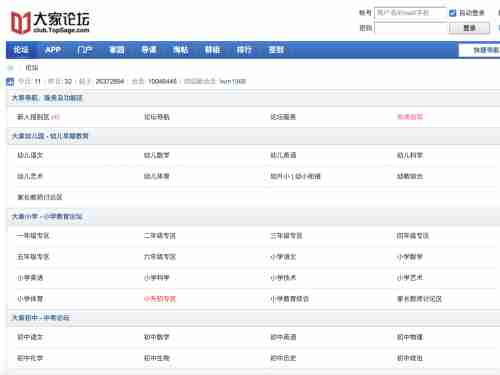This screenshot has width=500, height=375.
Task: Click the home icon in breadcrumb
Action: click(11, 68)
